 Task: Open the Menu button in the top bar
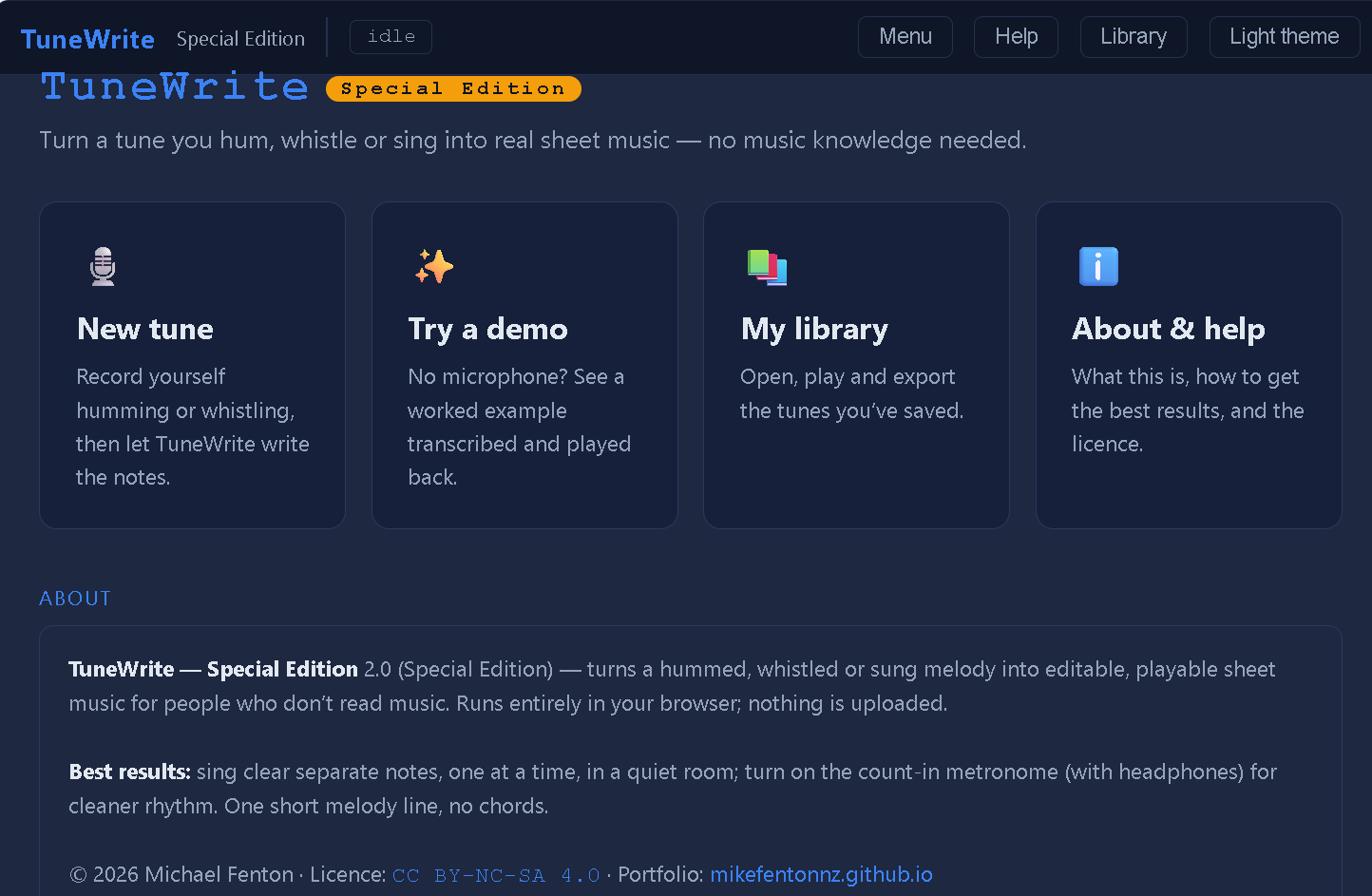(905, 37)
